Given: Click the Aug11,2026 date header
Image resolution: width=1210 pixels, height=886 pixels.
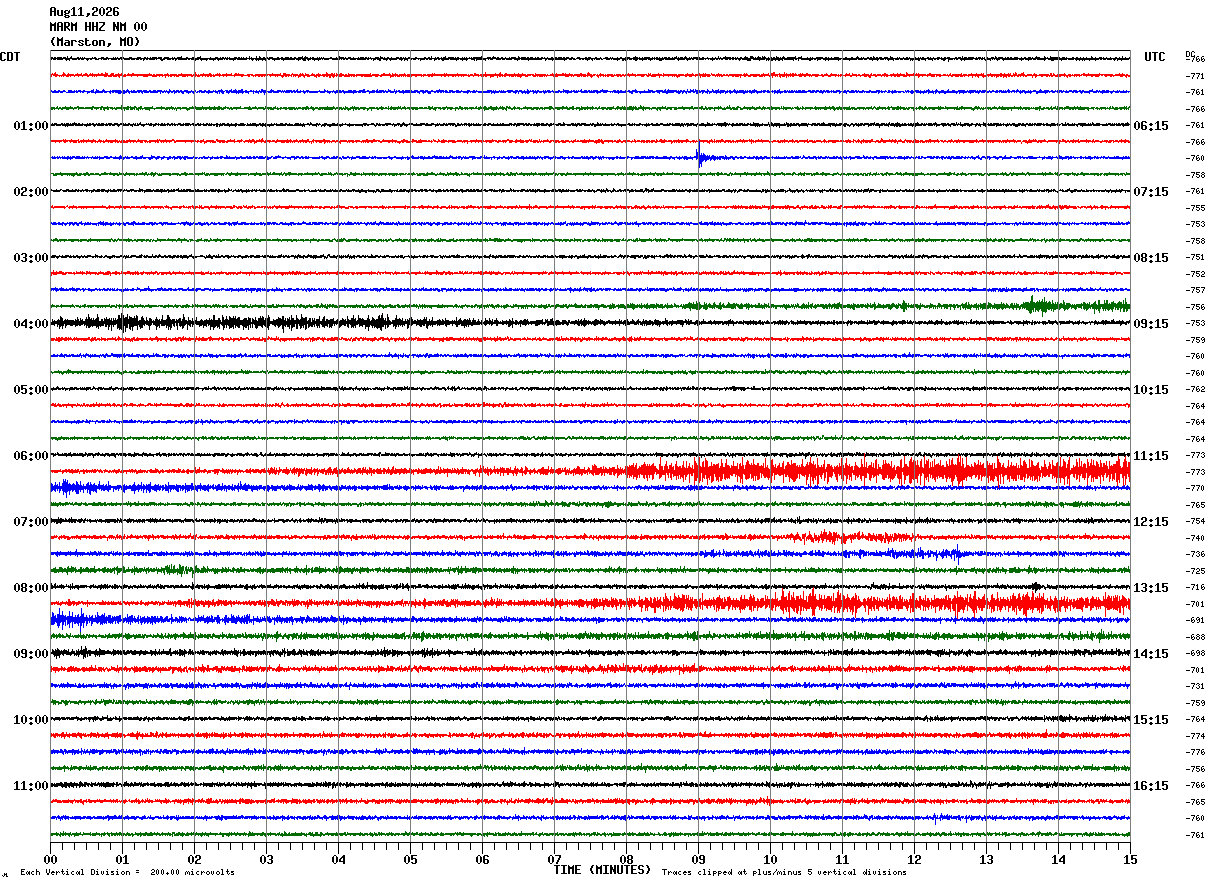Looking at the screenshot, I should (x=84, y=12).
